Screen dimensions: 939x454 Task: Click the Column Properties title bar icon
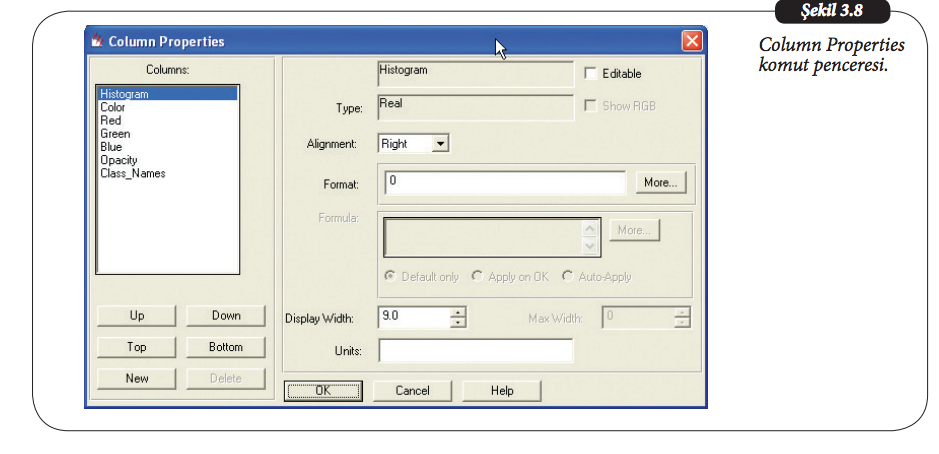point(97,41)
